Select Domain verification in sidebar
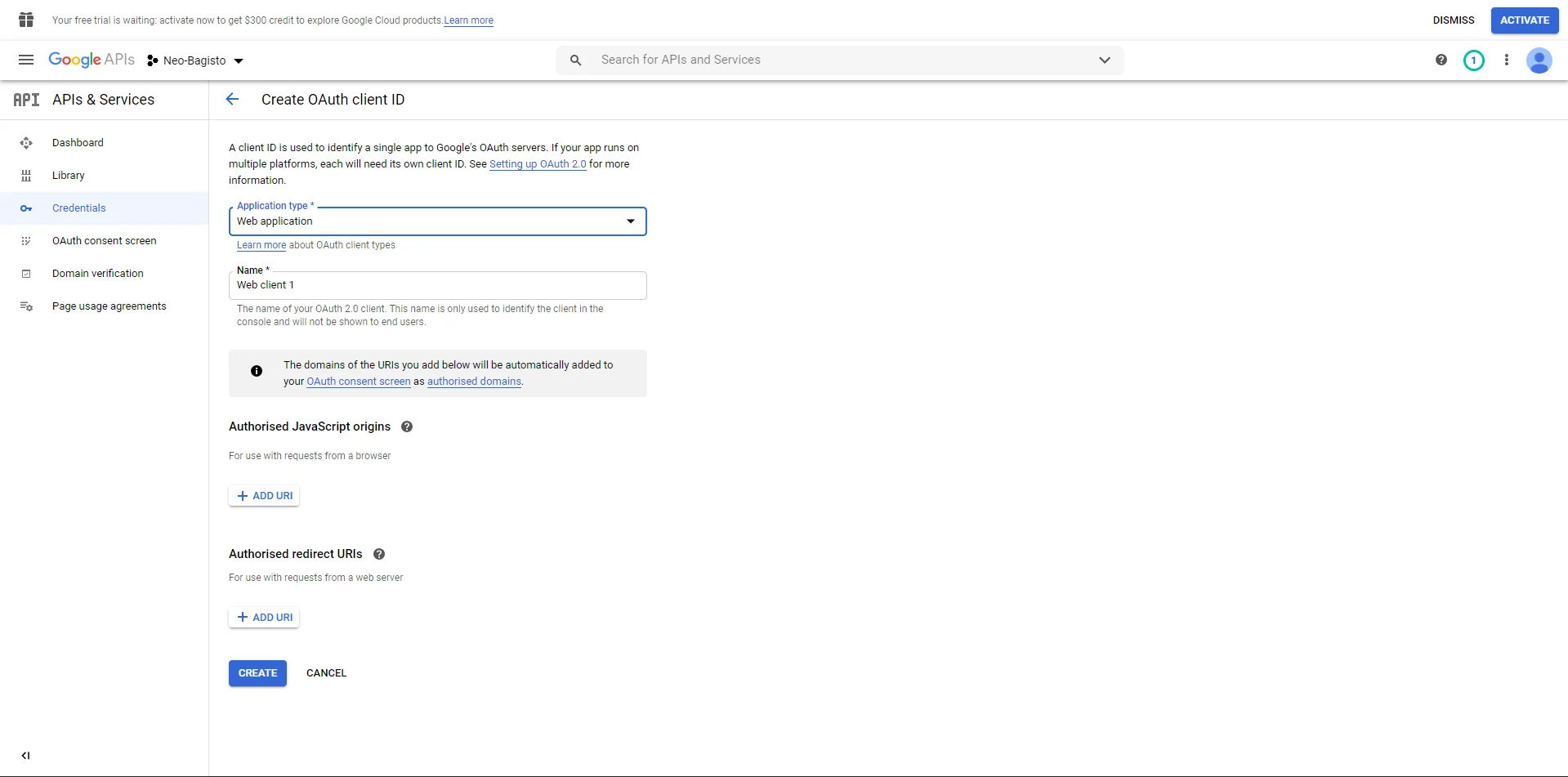This screenshot has height=777, width=1568. (x=97, y=274)
